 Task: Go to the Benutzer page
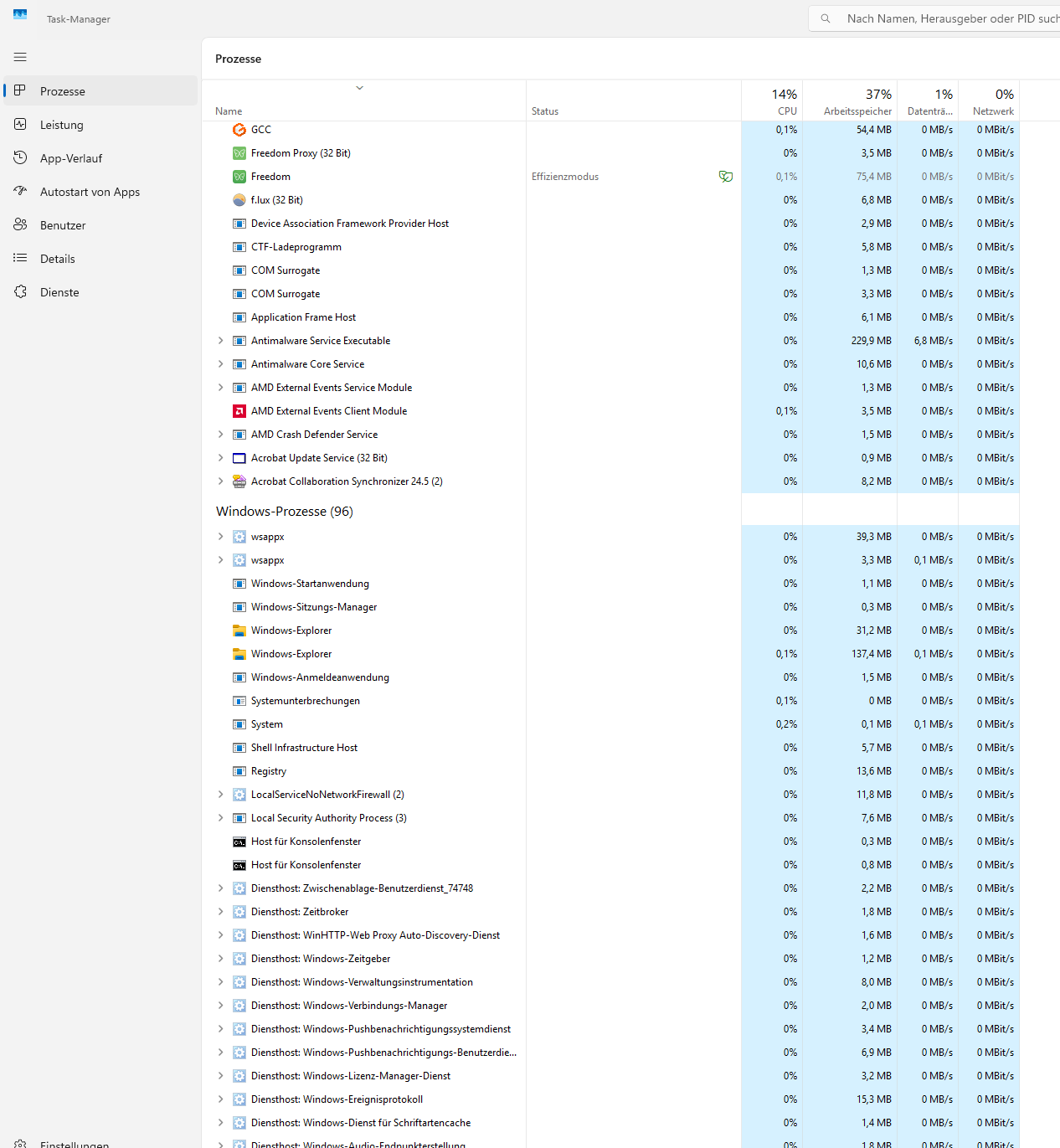[x=100, y=225]
